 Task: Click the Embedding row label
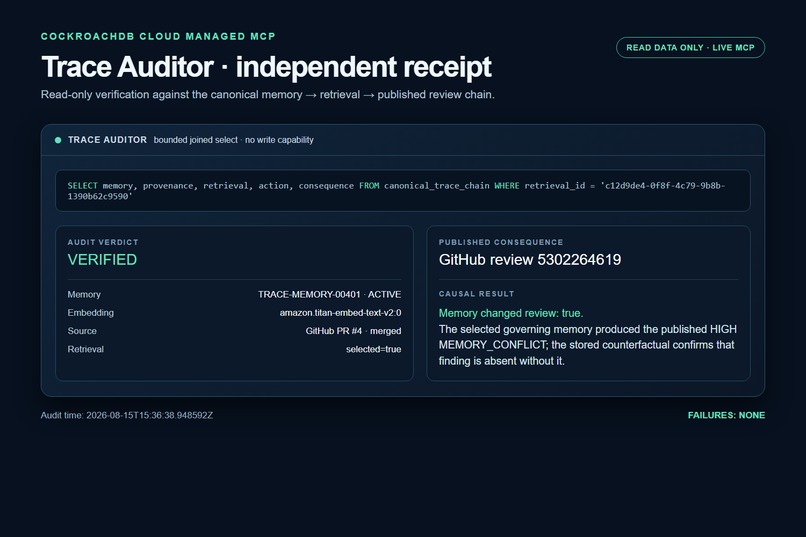click(90, 312)
